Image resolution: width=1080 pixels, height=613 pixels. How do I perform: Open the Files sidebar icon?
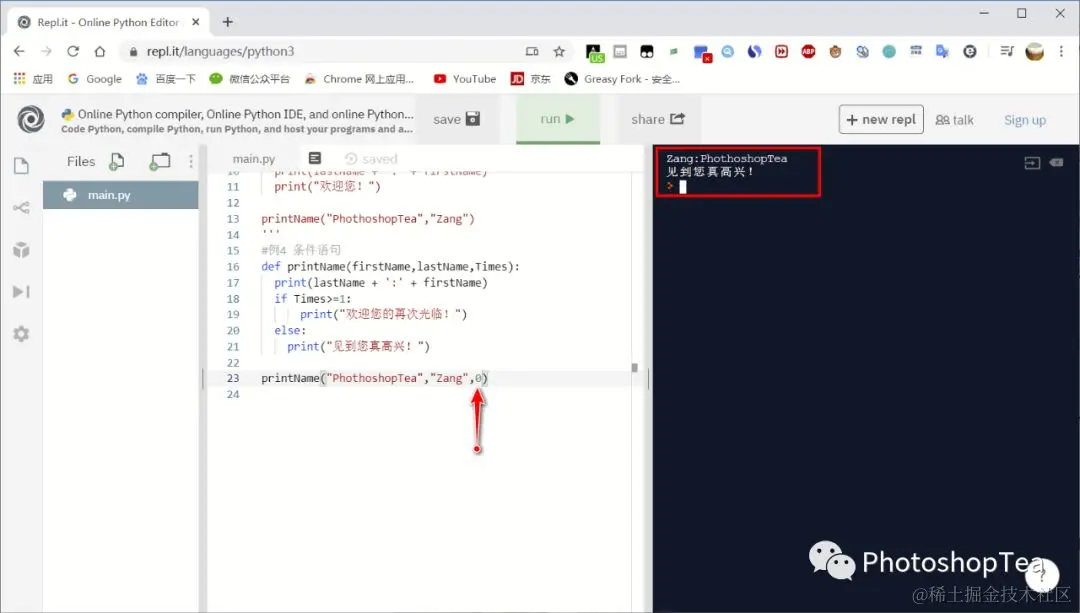(21, 166)
